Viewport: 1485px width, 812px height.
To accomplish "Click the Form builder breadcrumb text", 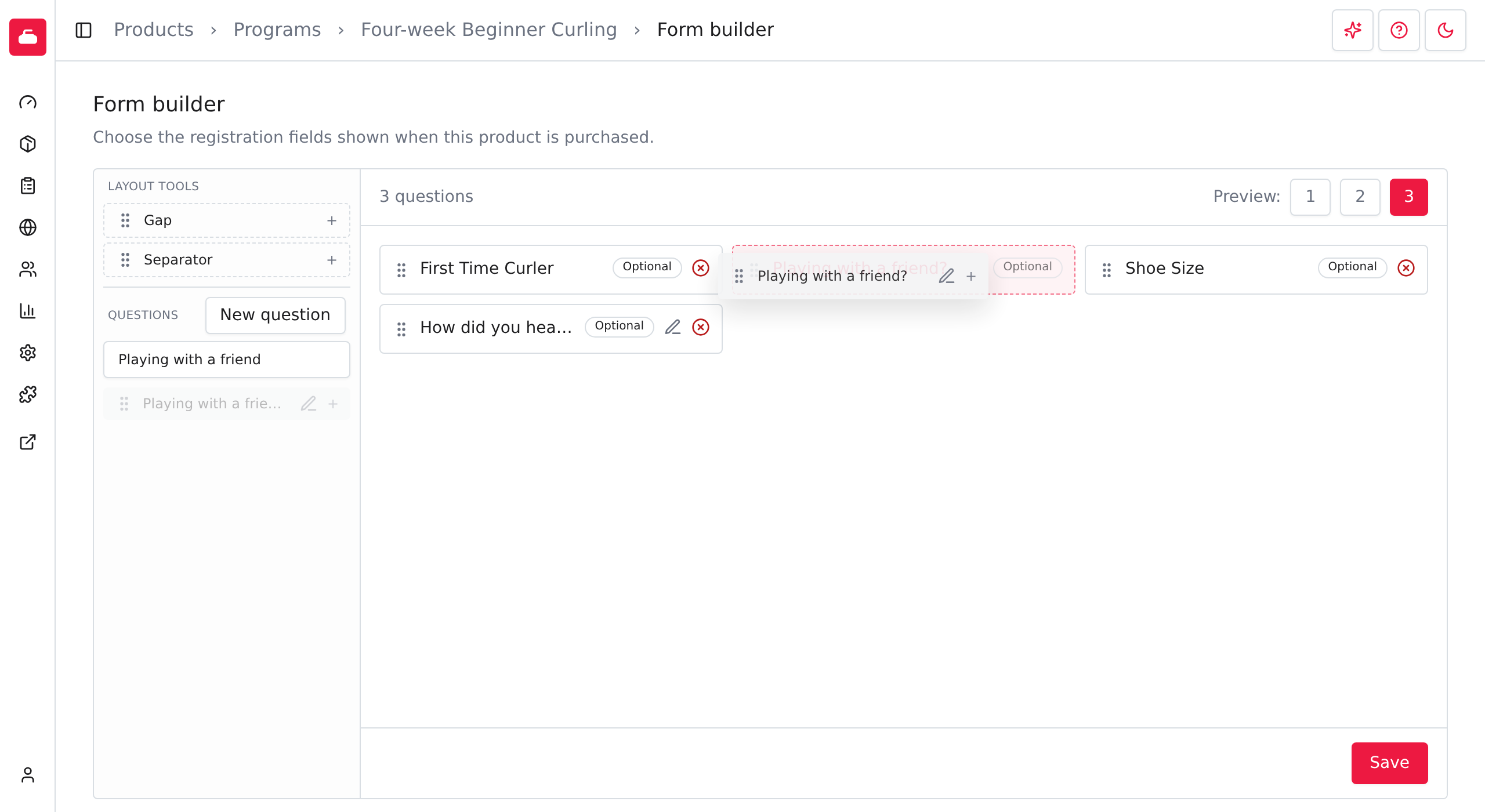I will [x=715, y=30].
